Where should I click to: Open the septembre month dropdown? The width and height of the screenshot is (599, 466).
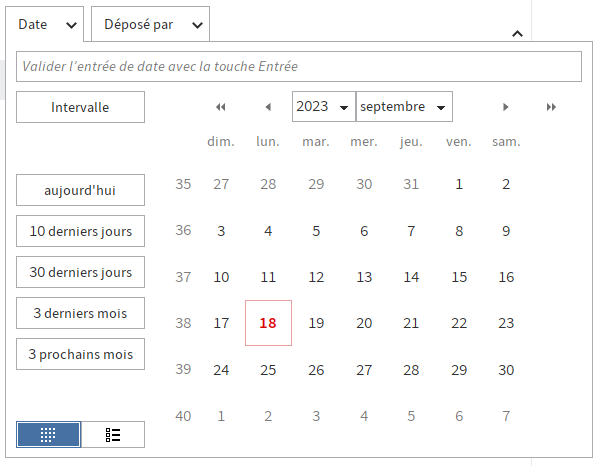coord(404,107)
